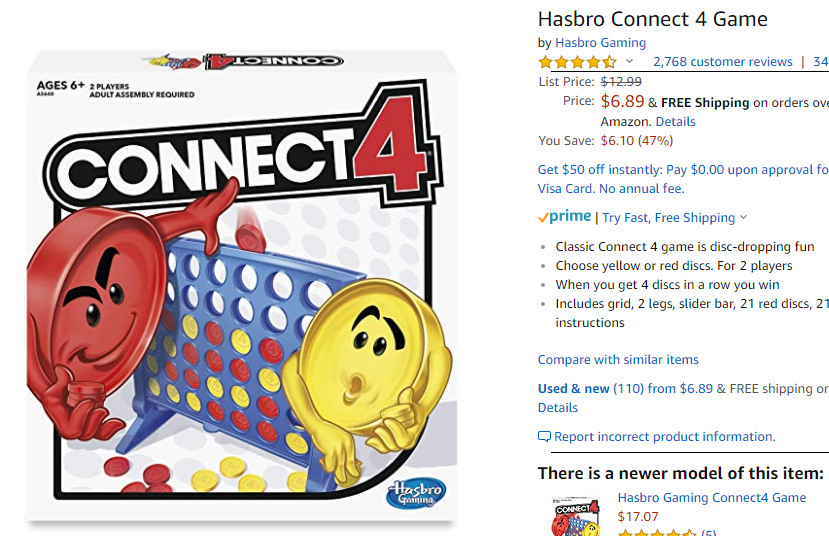The image size is (829, 536).
Task: Expand the Try Fast, Free Shipping chevron
Action: [x=743, y=217]
